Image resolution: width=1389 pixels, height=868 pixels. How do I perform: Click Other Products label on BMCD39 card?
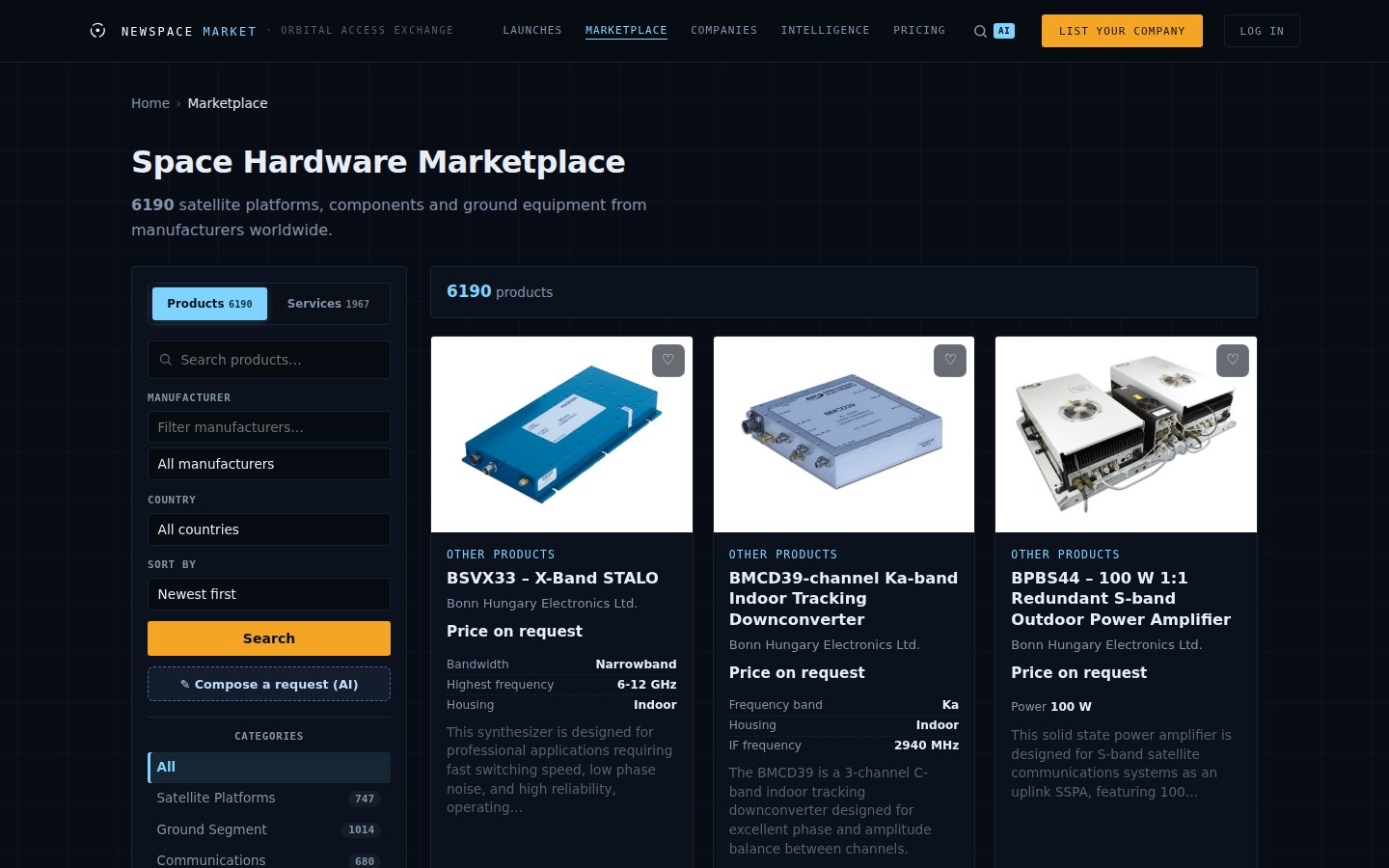783,555
